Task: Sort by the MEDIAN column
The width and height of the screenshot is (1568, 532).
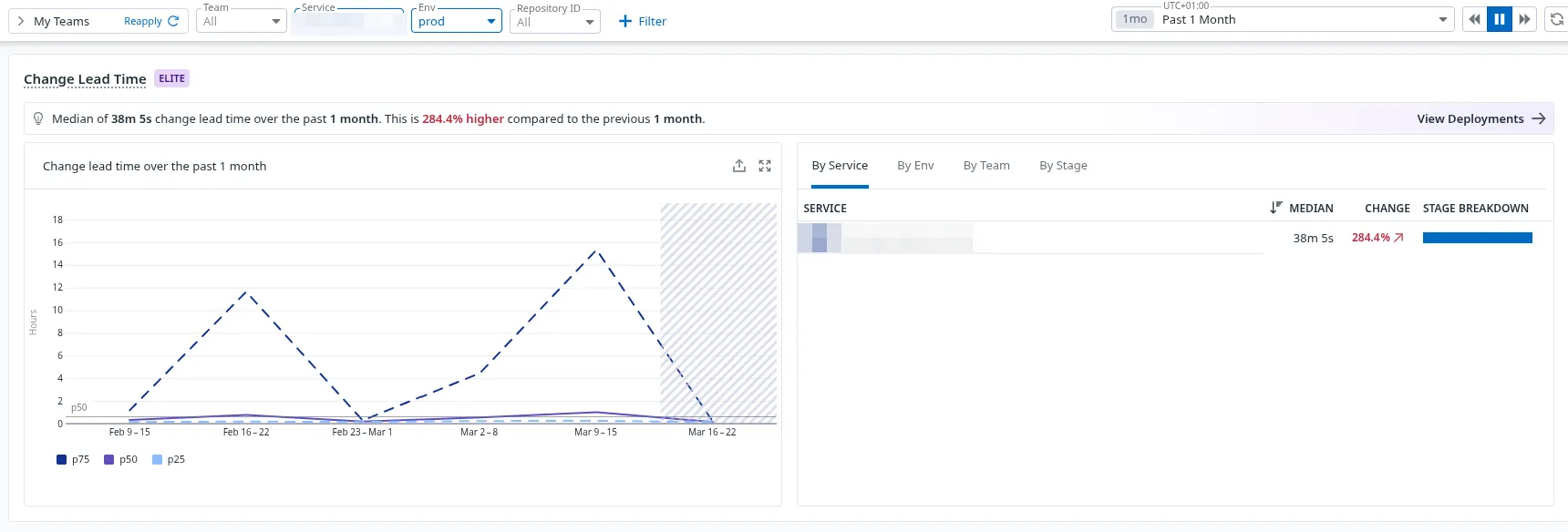Action: tap(1311, 209)
